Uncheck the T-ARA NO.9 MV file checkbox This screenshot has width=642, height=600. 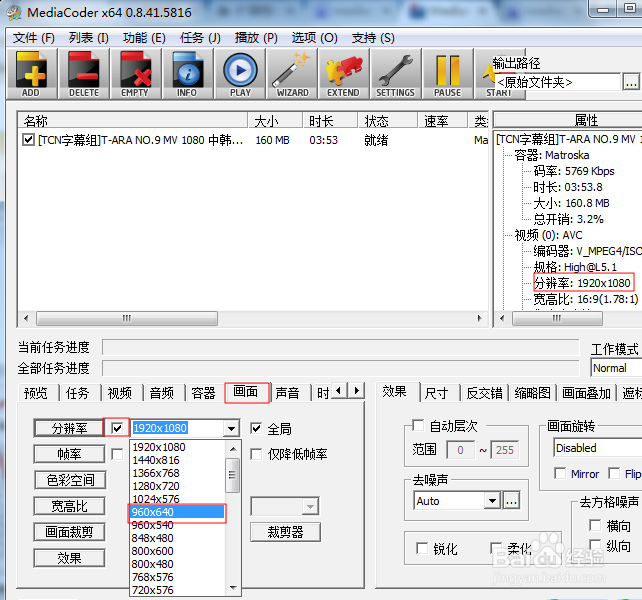[x=28, y=141]
